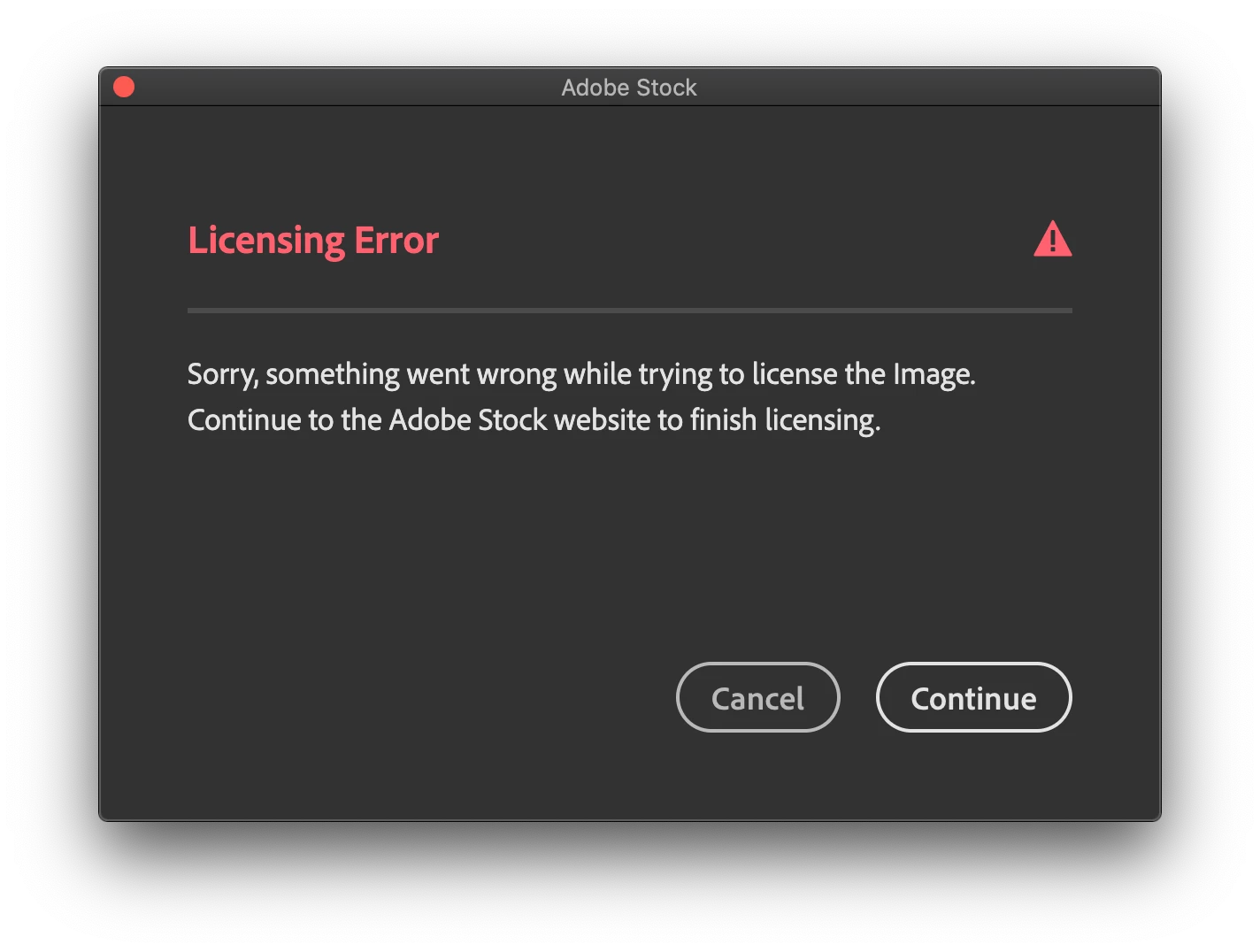Continue to the Adobe Stock website

973,697
